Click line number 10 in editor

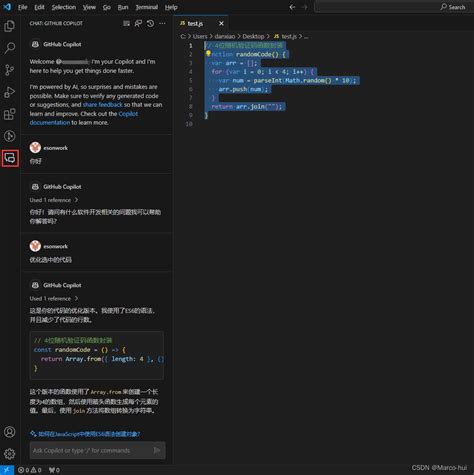click(189, 124)
